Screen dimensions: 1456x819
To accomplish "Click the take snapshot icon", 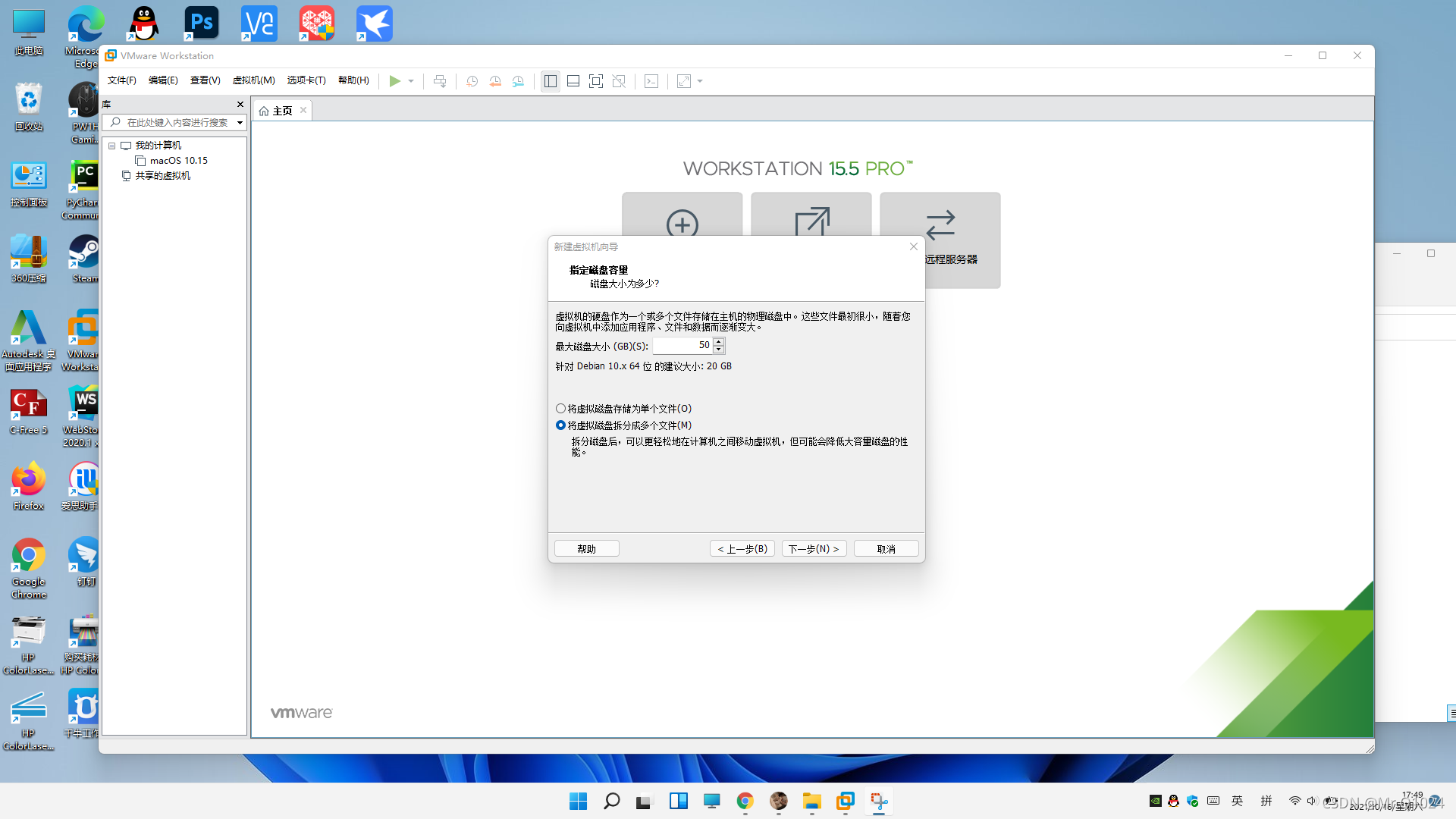I will [x=472, y=81].
